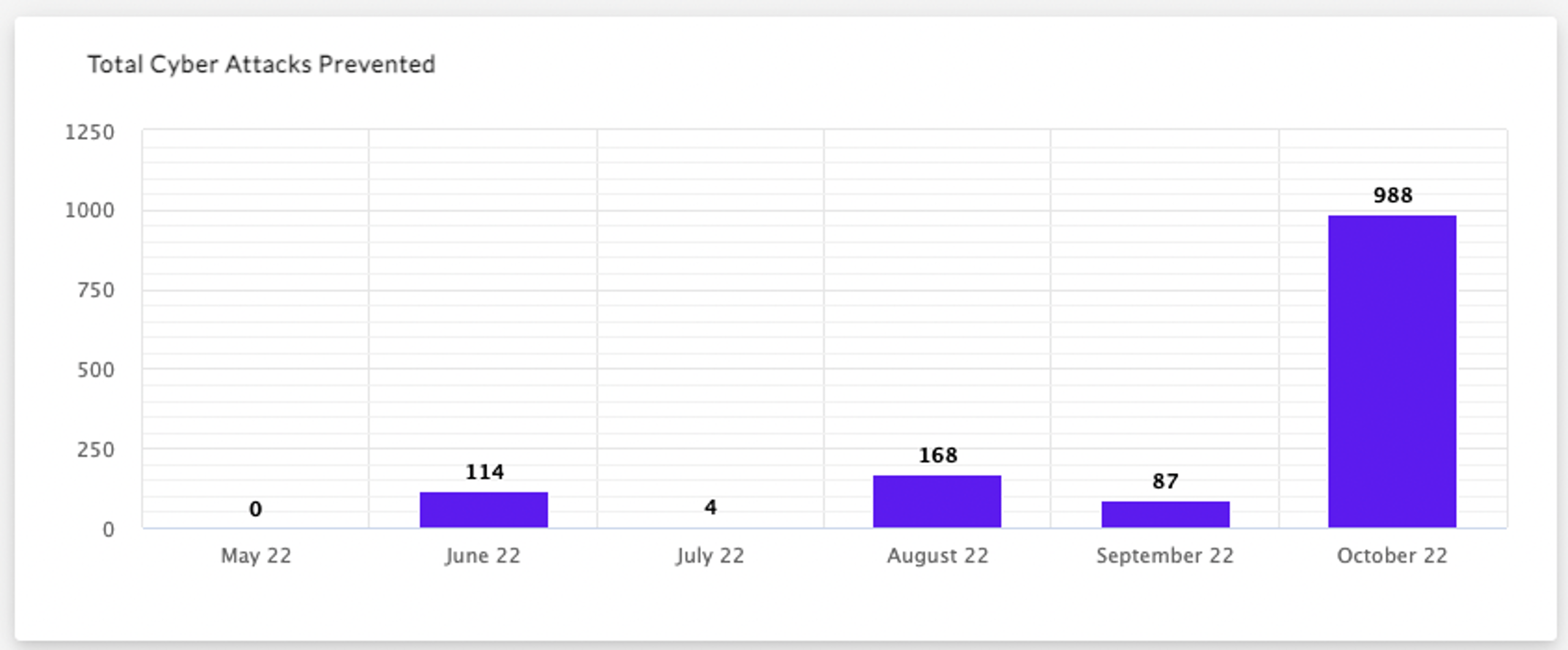Click the May 22 axis label
The height and width of the screenshot is (650, 1568).
[256, 556]
